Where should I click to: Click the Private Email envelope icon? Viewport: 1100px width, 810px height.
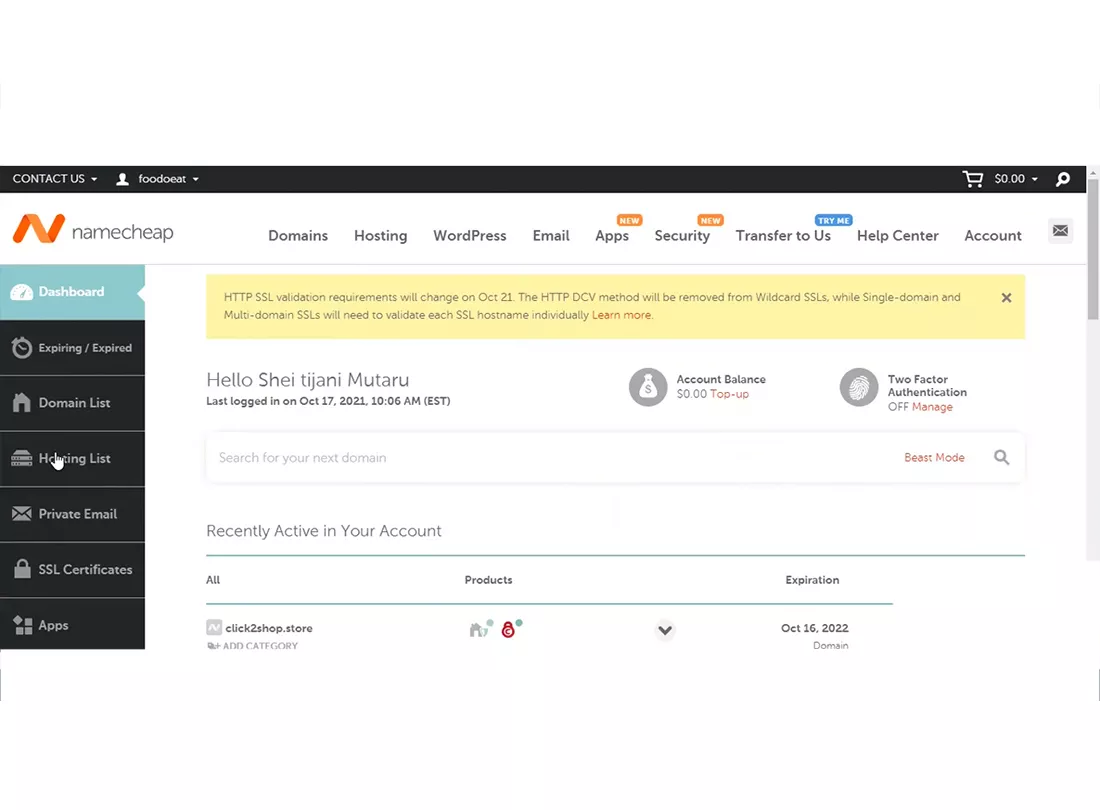[22, 513]
